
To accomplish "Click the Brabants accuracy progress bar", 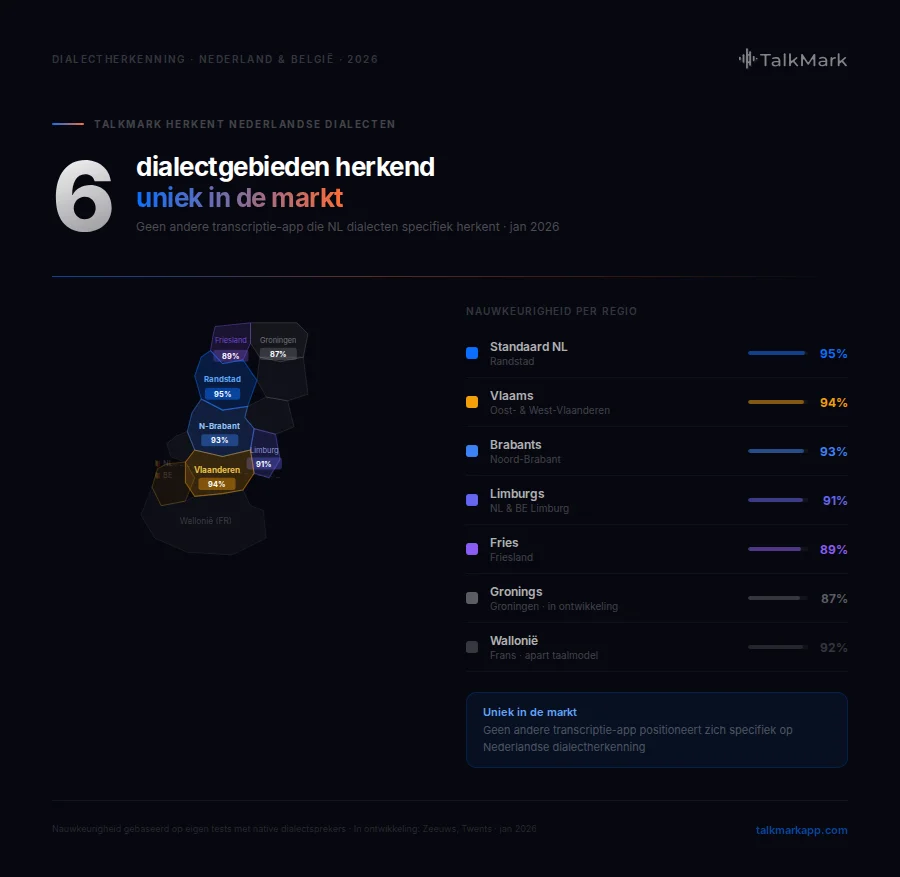I will click(778, 452).
